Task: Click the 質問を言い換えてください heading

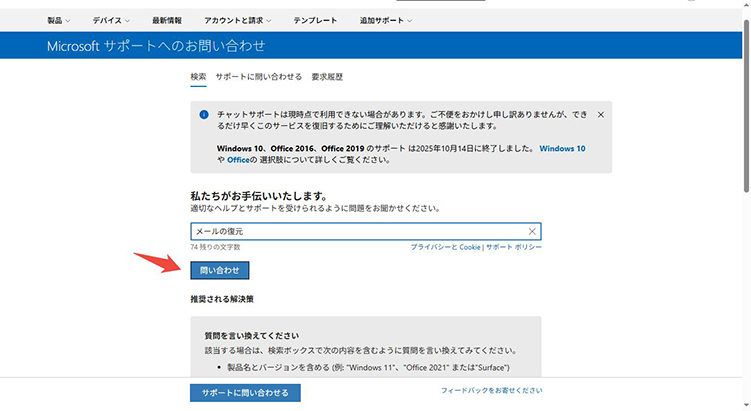Action: pos(252,335)
